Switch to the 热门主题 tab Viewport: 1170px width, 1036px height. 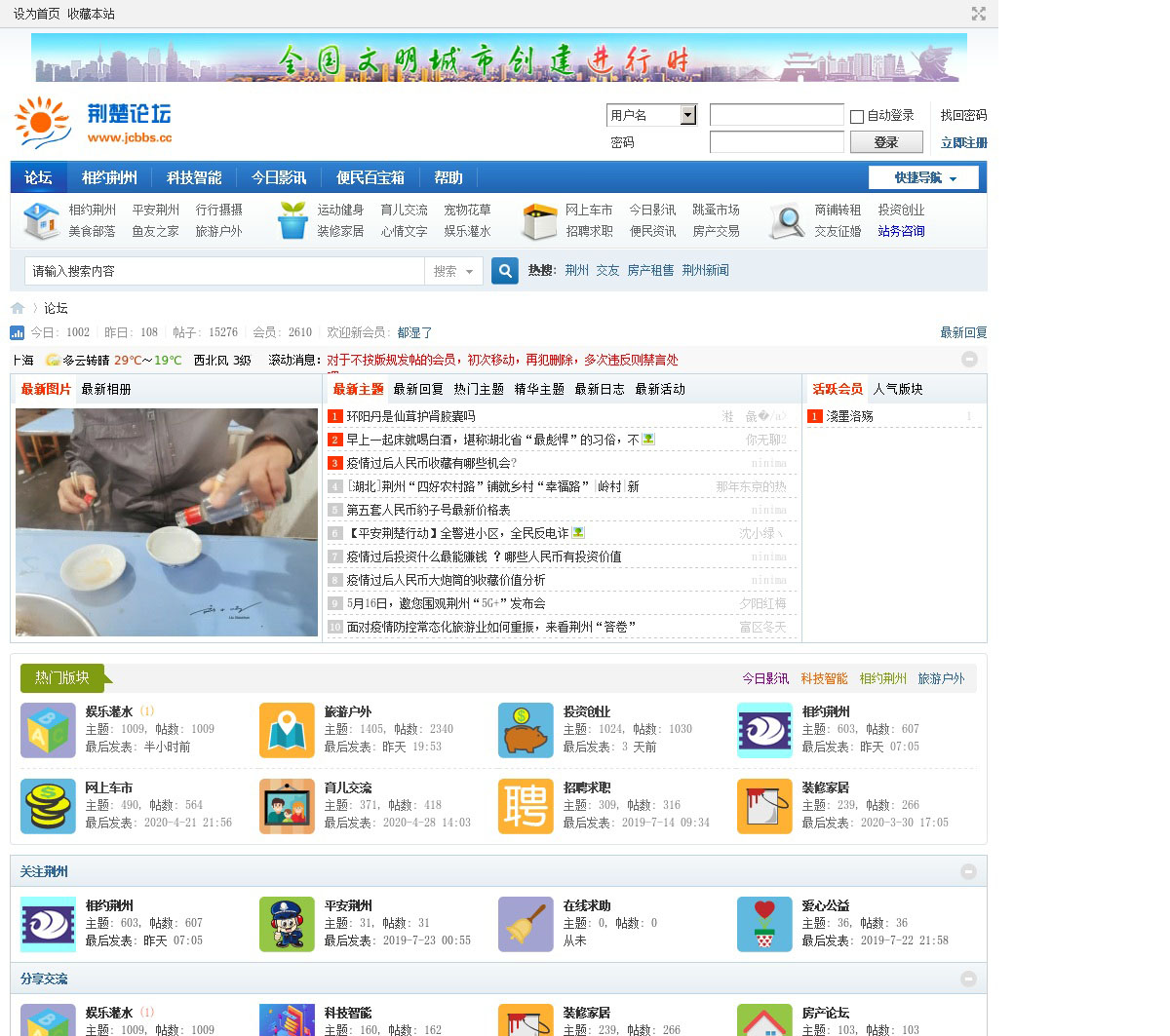479,389
